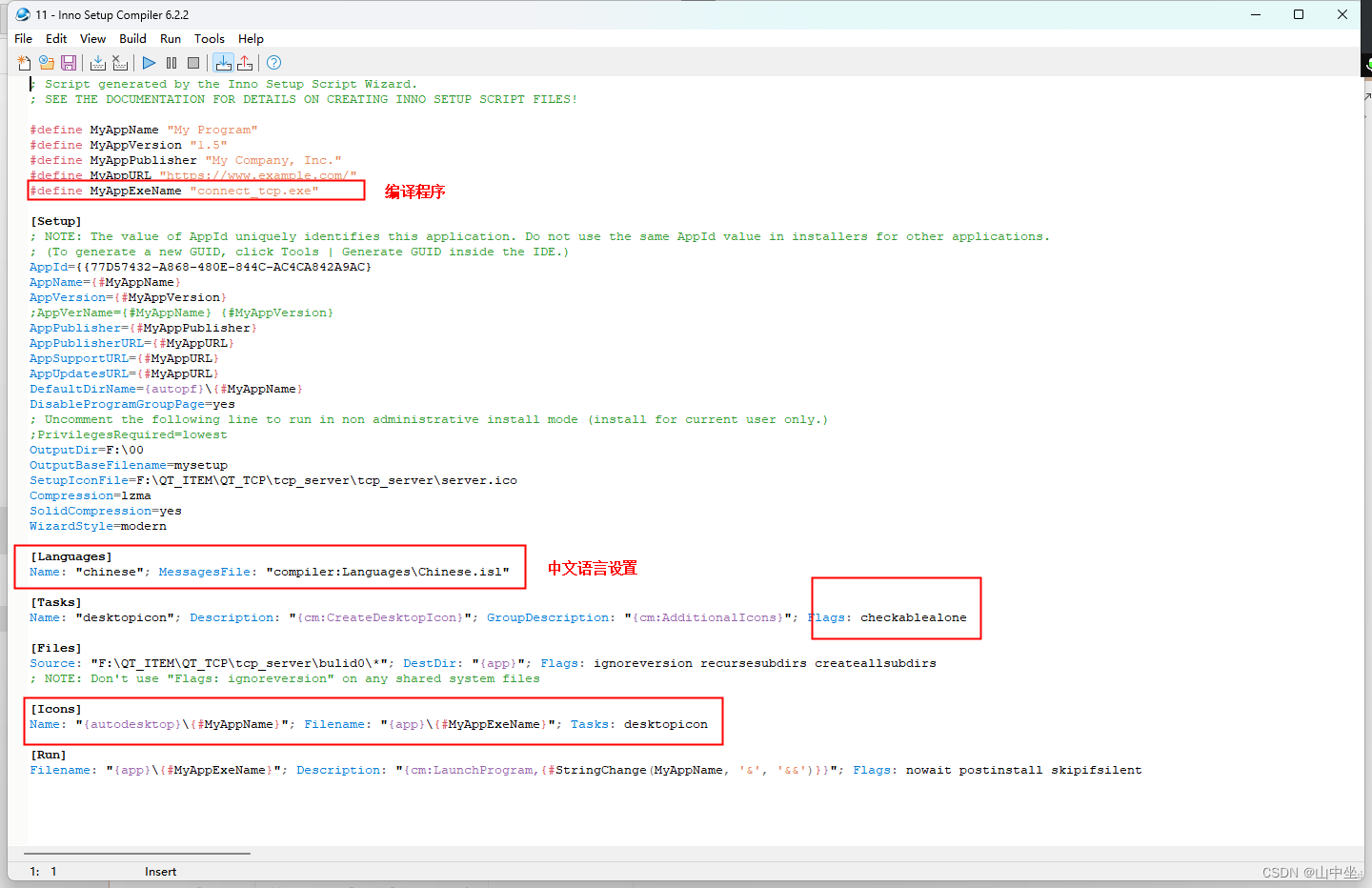Save the current script
The width and height of the screenshot is (1372, 888).
point(69,63)
